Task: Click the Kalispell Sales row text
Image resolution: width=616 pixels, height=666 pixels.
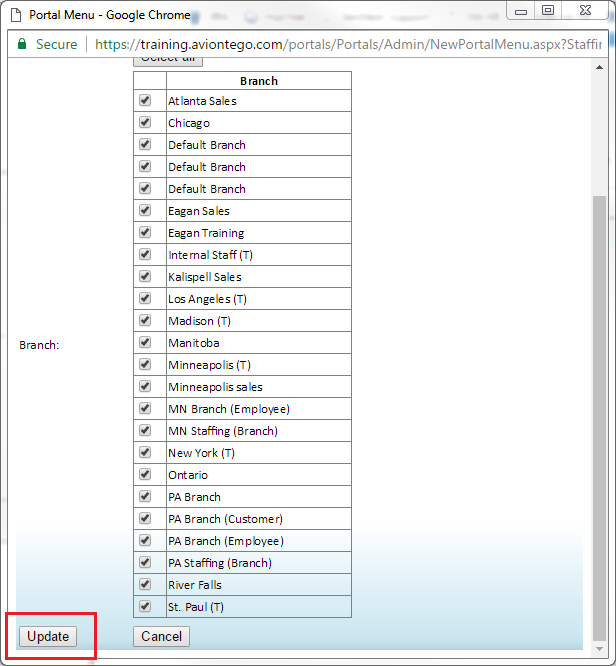Action: (205, 277)
